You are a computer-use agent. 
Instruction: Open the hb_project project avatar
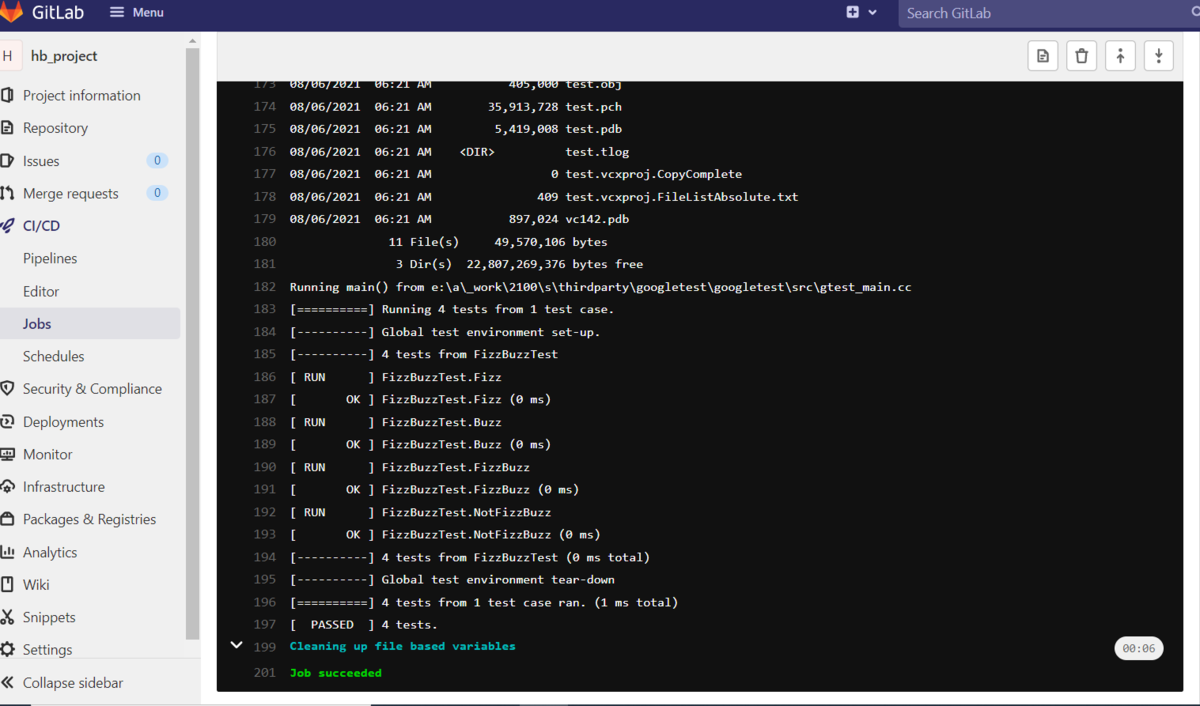coord(8,56)
